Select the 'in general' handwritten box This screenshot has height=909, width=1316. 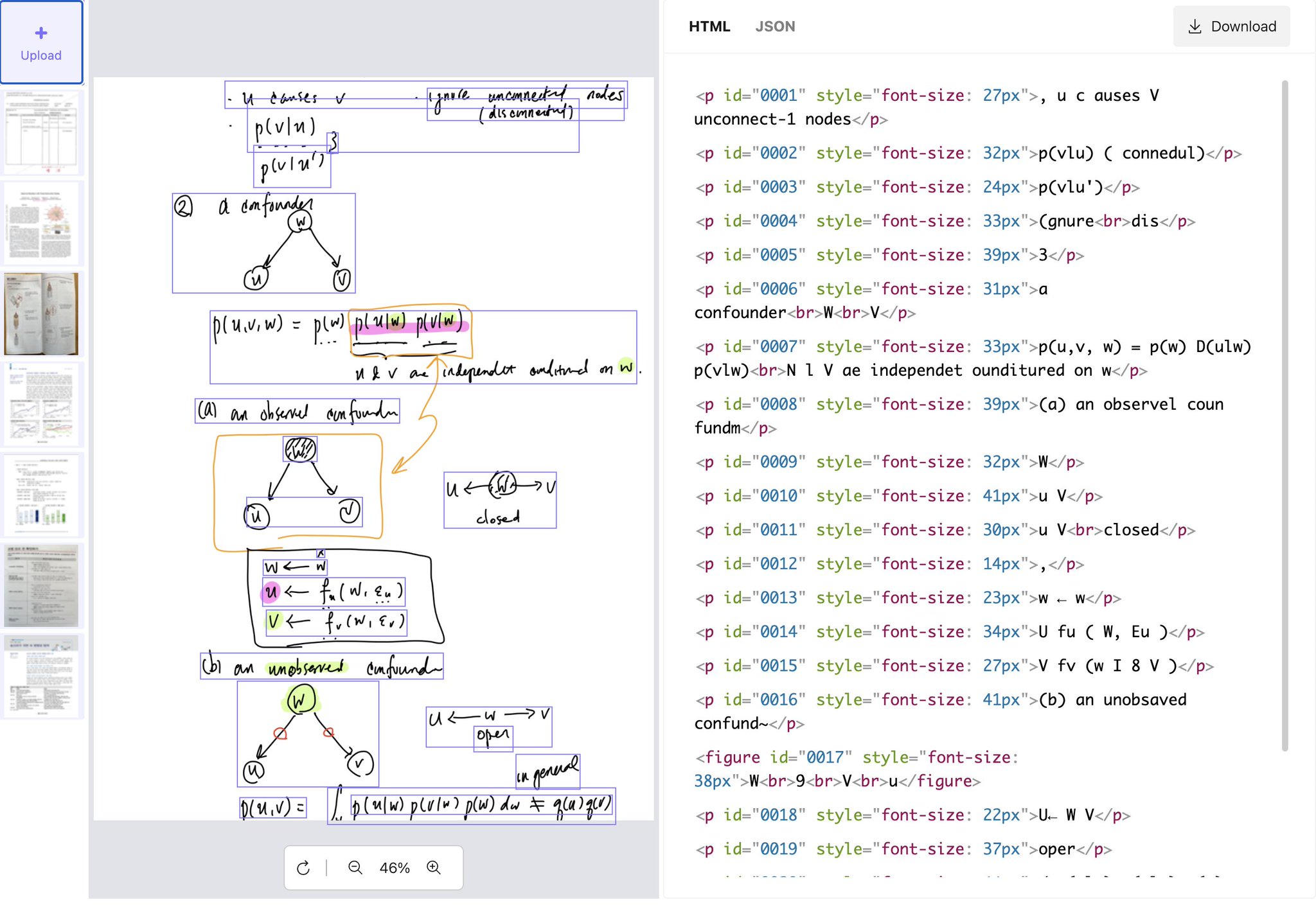click(548, 772)
